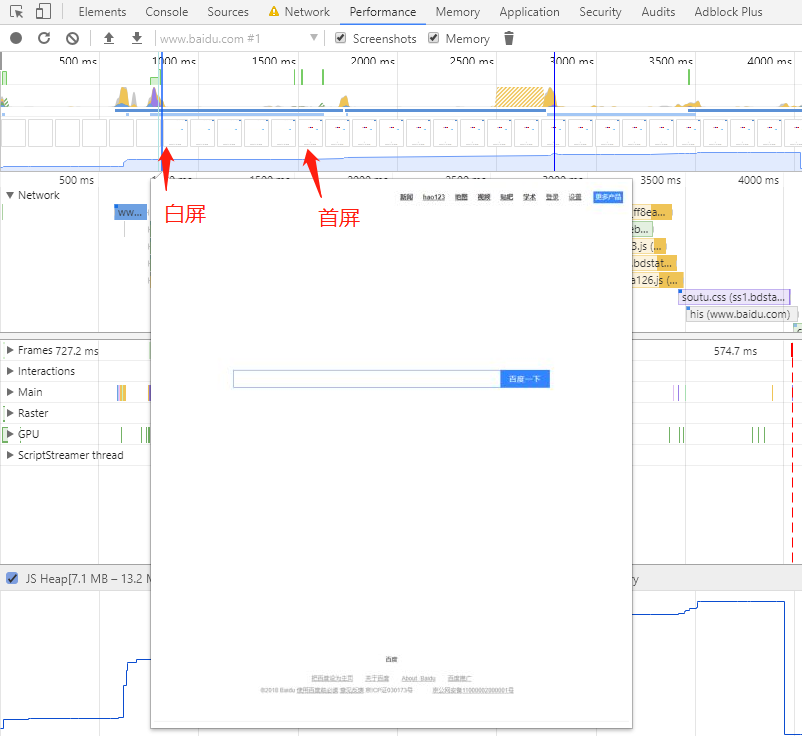Select the ww... network request bar
This screenshot has height=736, width=802.
click(130, 212)
